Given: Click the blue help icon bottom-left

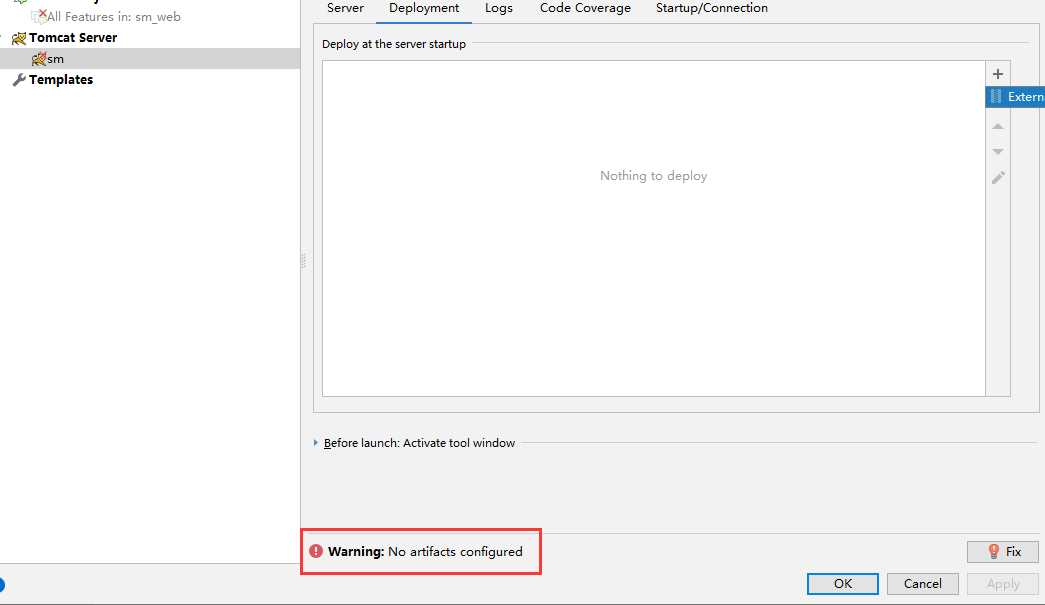Looking at the screenshot, I should pyautogui.click(x=2, y=585).
